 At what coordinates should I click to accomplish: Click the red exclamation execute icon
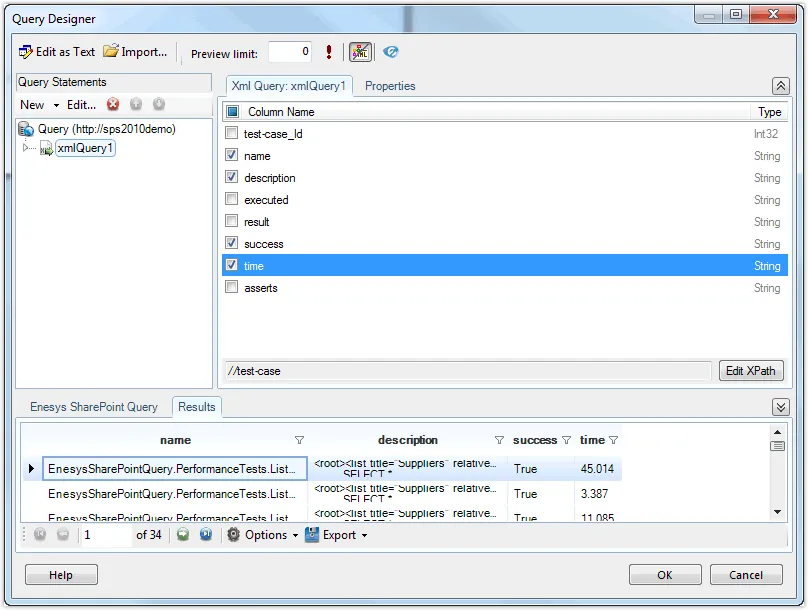329,52
